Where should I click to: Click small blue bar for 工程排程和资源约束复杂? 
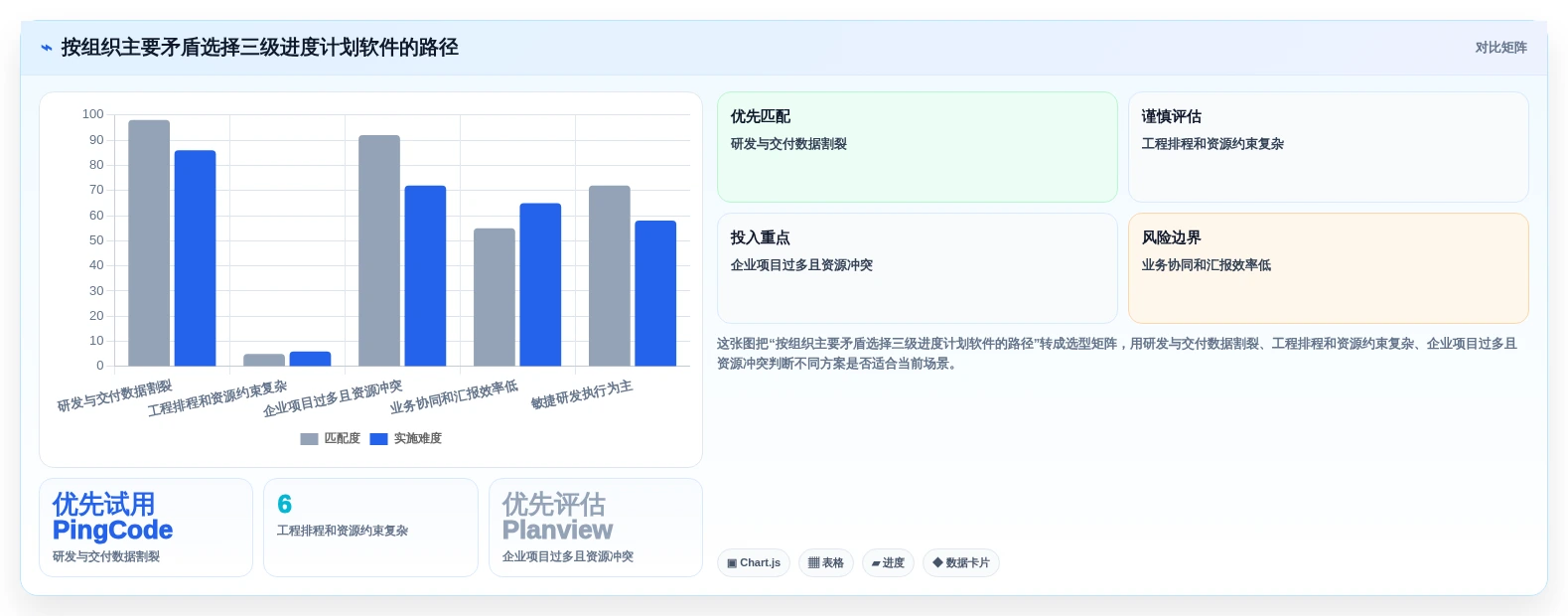[310, 359]
